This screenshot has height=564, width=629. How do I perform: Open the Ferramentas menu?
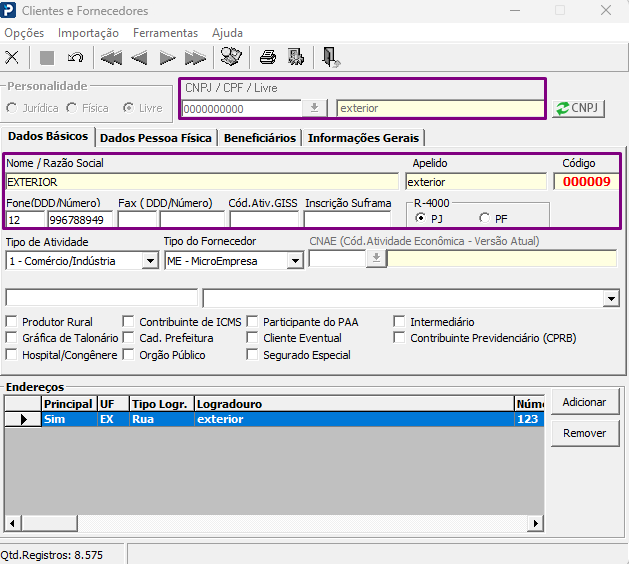165,33
